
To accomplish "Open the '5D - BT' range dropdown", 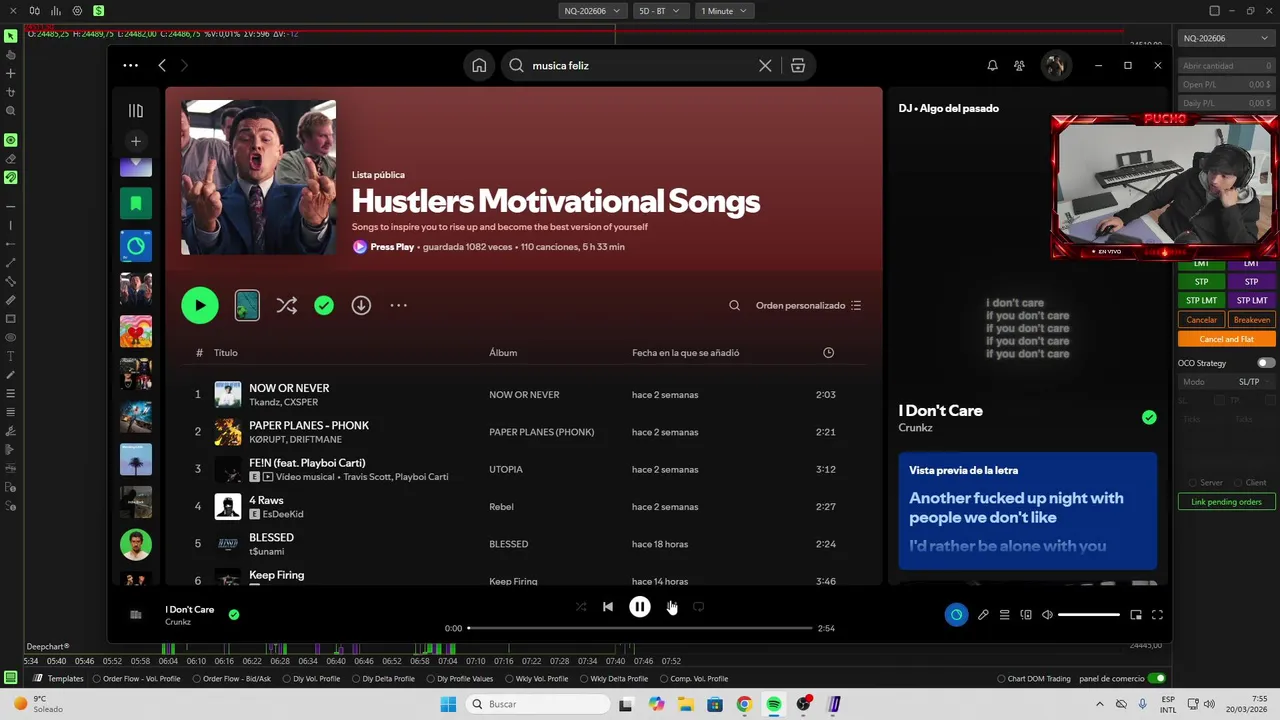I will pyautogui.click(x=660, y=11).
